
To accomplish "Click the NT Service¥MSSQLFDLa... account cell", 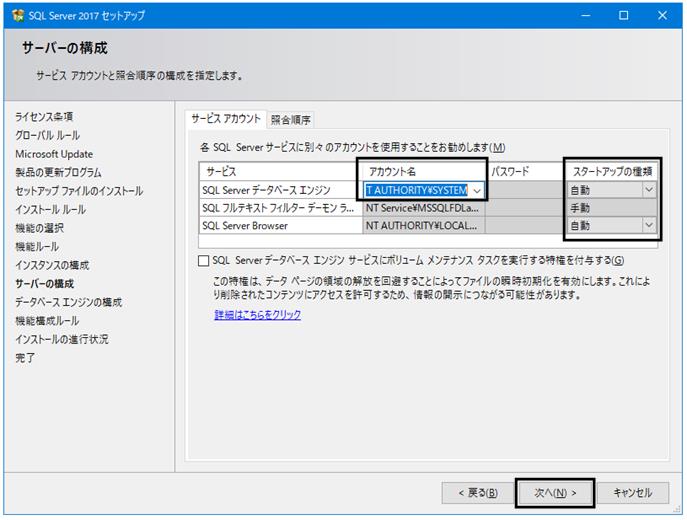I will coord(423,208).
